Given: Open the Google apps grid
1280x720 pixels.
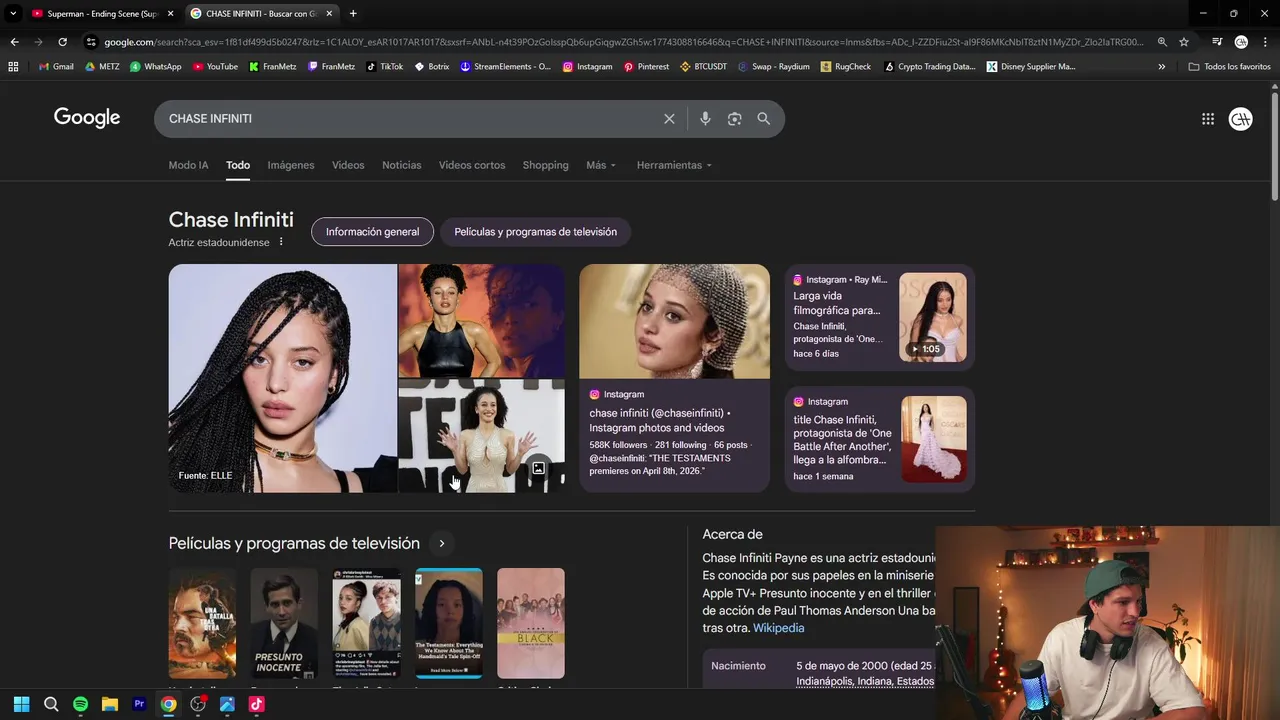Looking at the screenshot, I should click(x=1208, y=118).
